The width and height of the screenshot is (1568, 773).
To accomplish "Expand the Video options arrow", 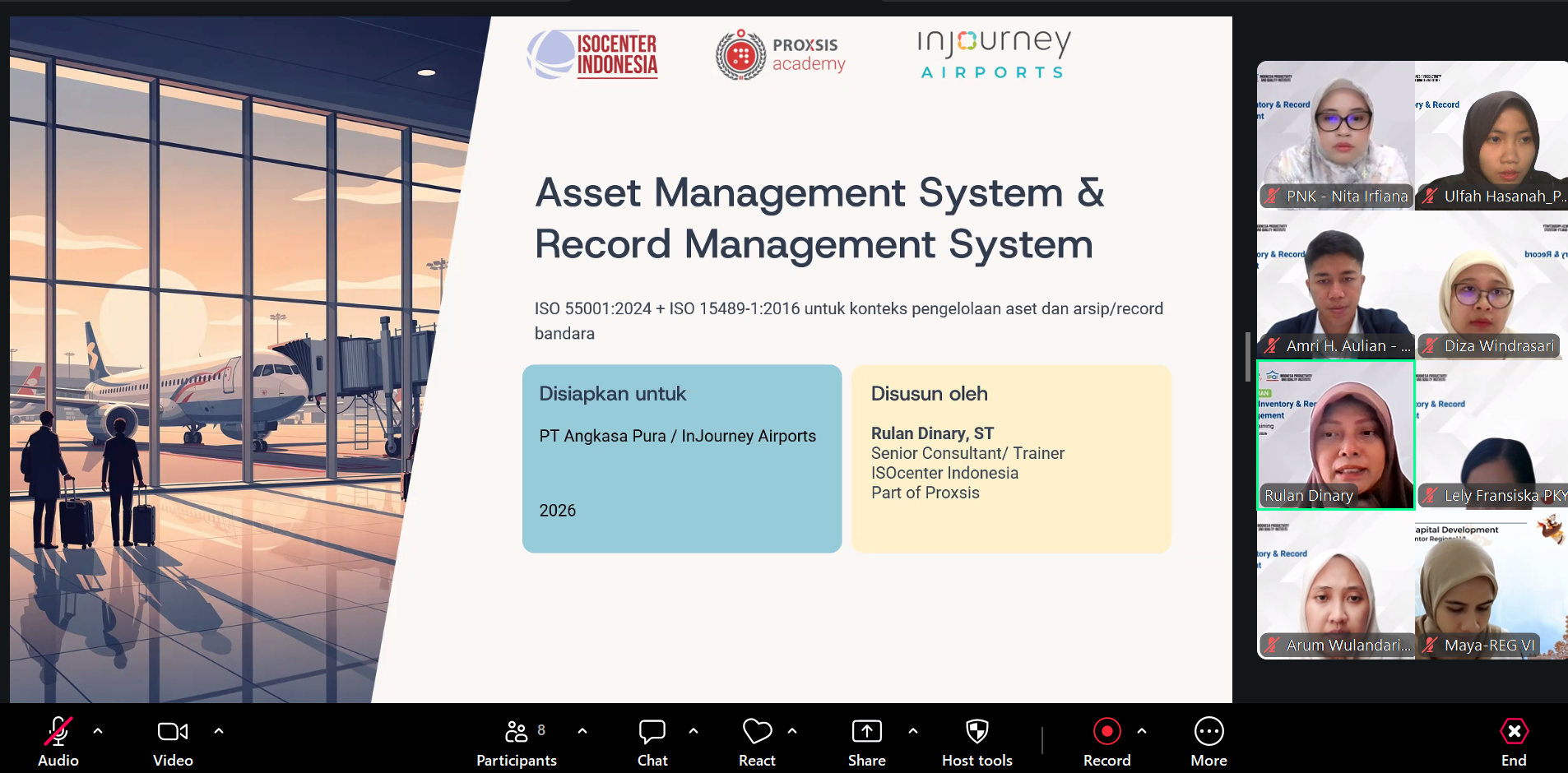I will click(219, 730).
